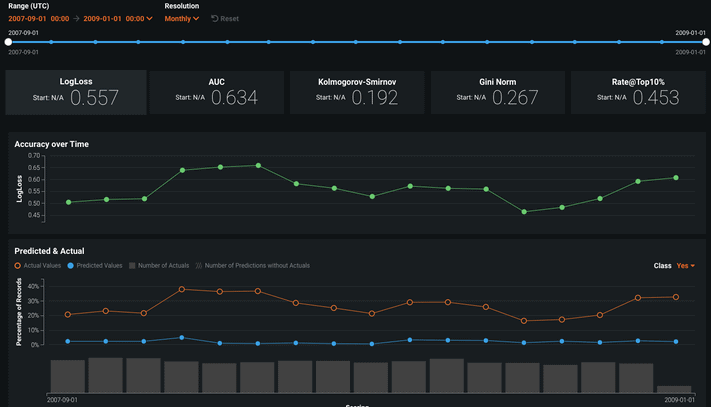
Task: Click the first gray Number of Actuals bar
Action: tap(68, 376)
